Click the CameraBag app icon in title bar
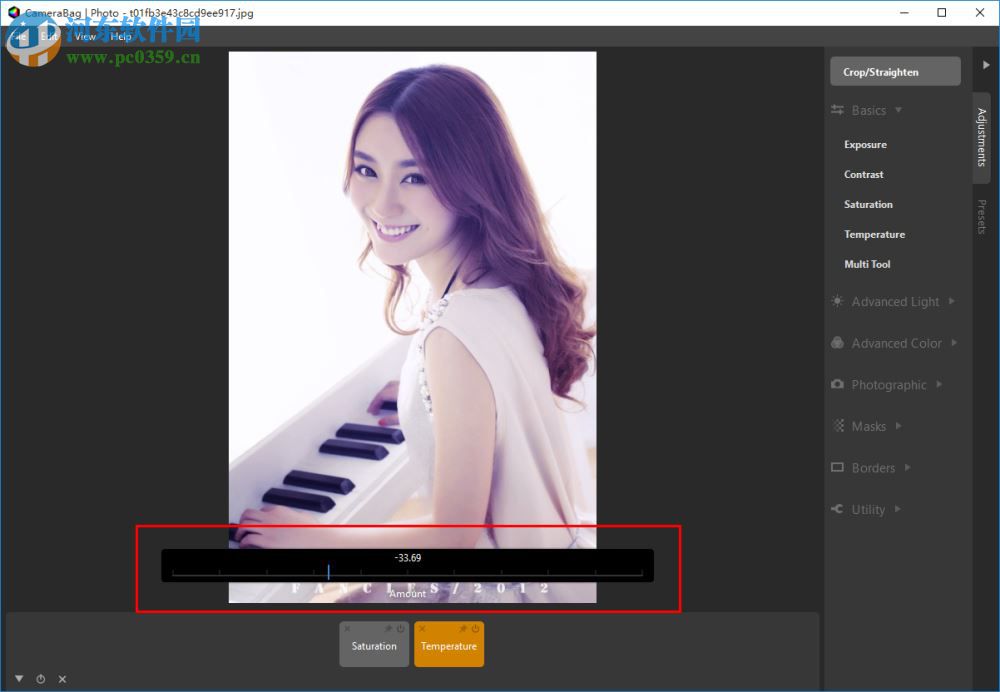The height and width of the screenshot is (692, 1000). tap(13, 13)
